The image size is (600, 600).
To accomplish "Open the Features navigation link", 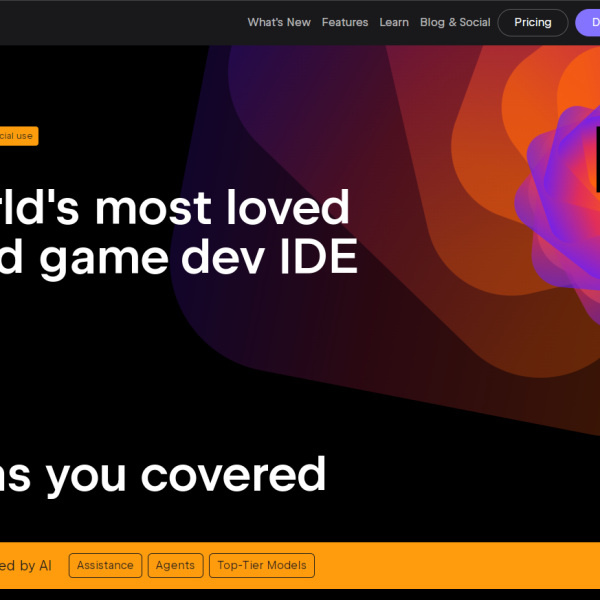I will pyautogui.click(x=345, y=23).
